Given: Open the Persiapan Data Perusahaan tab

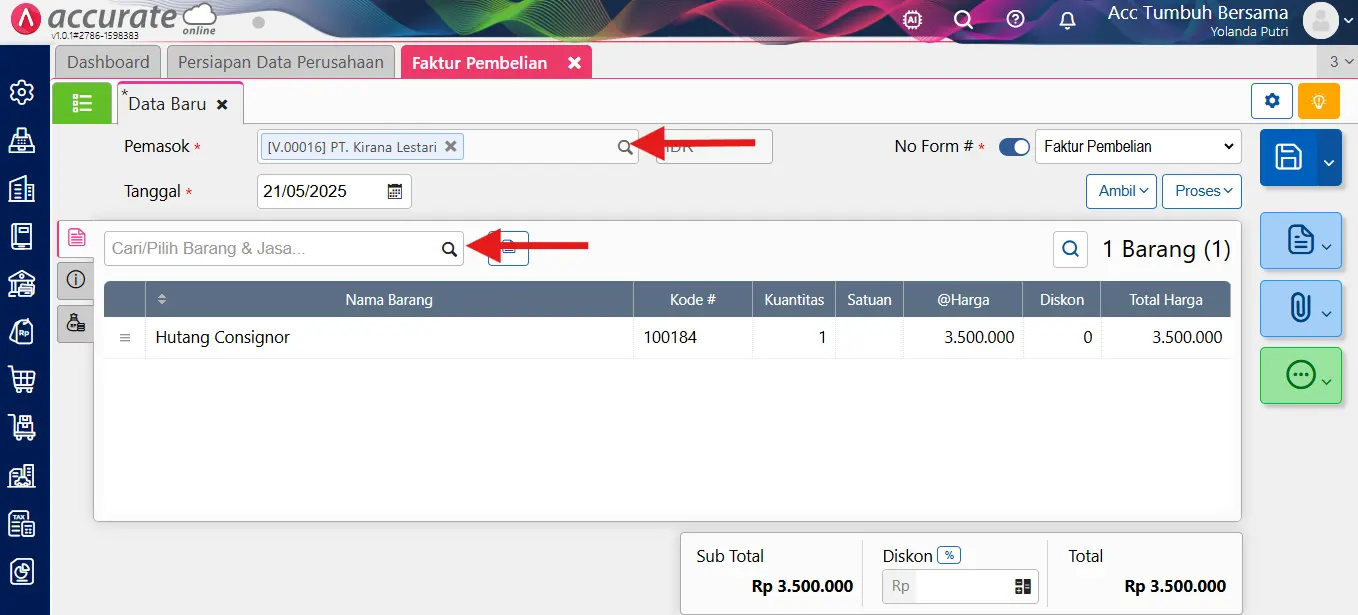Looking at the screenshot, I should point(280,61).
